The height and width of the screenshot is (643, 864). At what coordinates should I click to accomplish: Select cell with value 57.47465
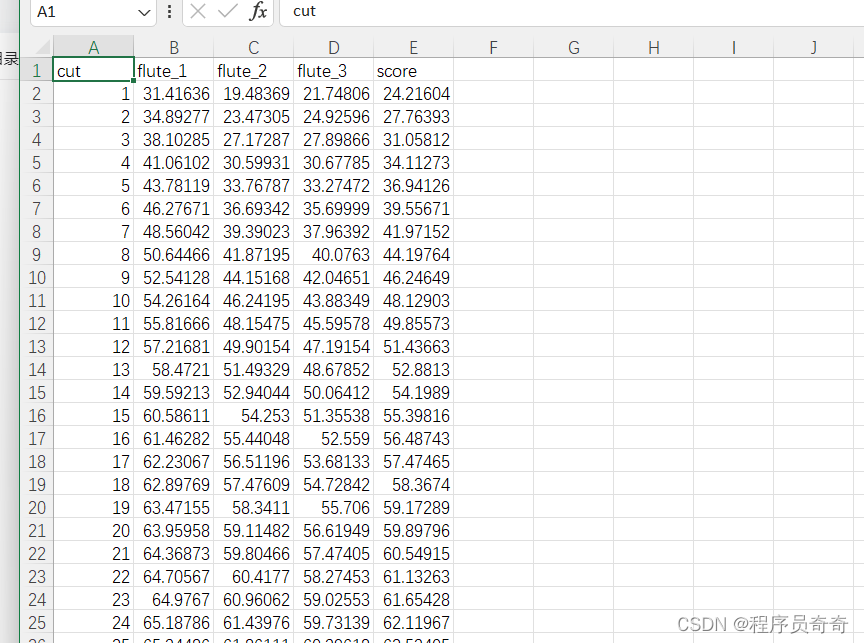click(x=413, y=461)
